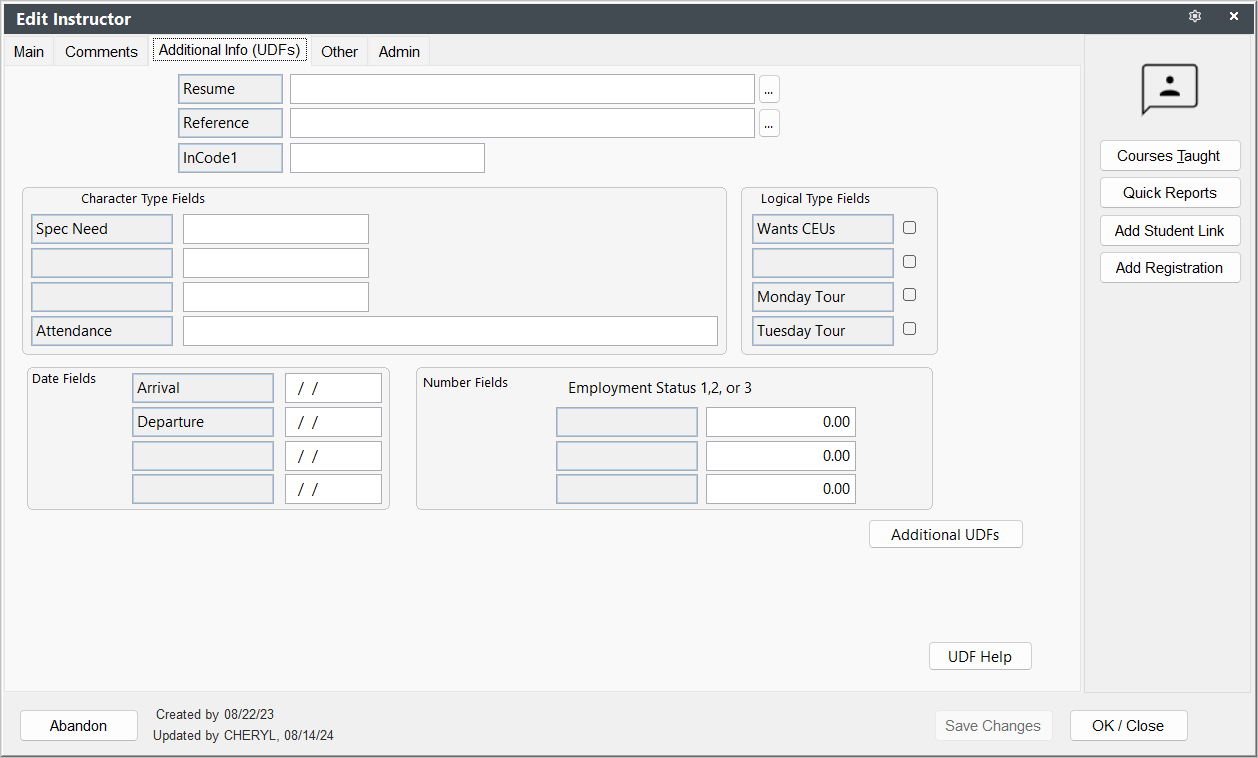Open Additional UDFs

tap(946, 535)
